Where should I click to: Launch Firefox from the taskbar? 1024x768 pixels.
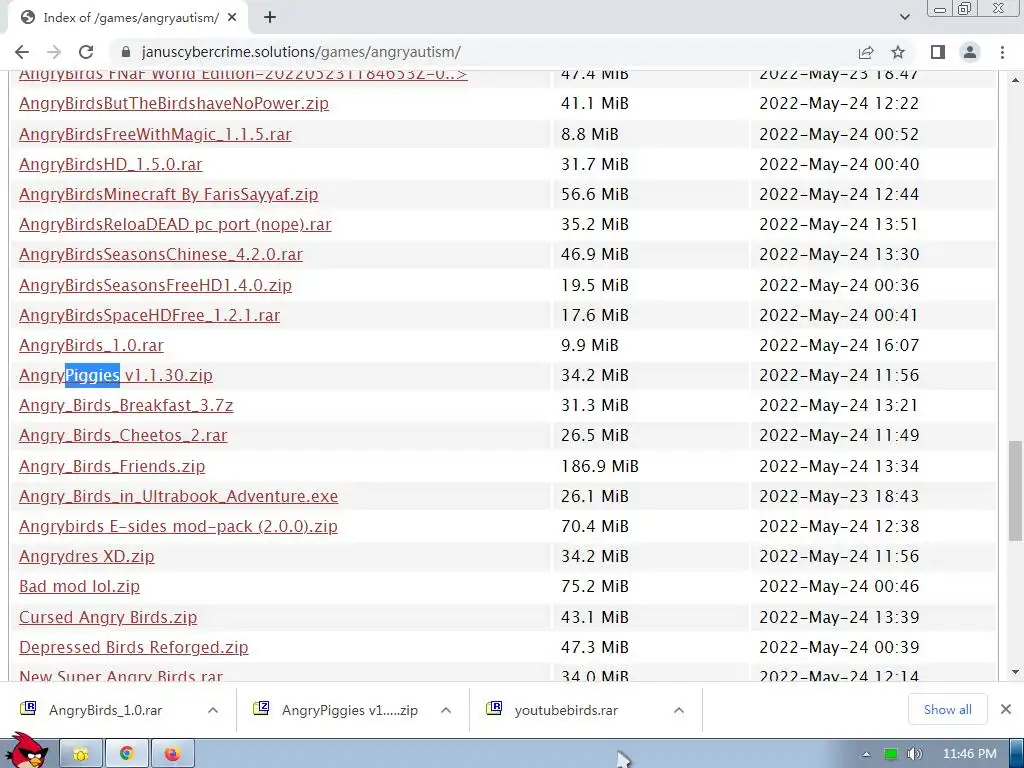tap(172, 754)
